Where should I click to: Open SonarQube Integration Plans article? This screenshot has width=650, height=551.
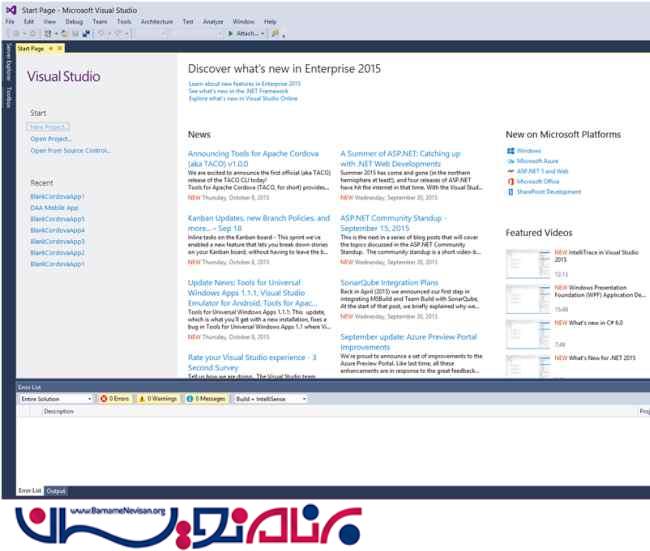[389, 283]
